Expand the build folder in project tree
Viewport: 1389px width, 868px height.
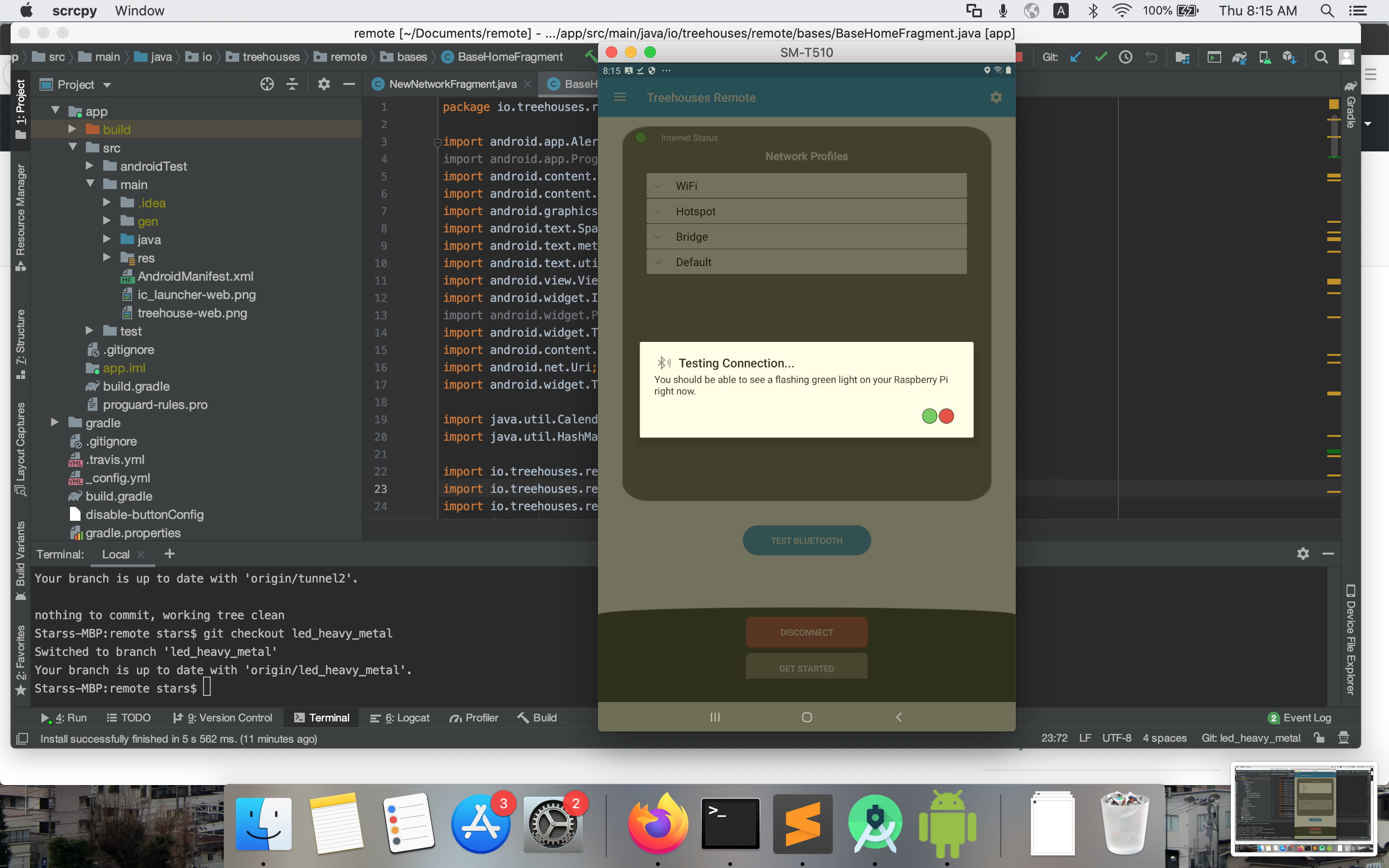(72, 129)
